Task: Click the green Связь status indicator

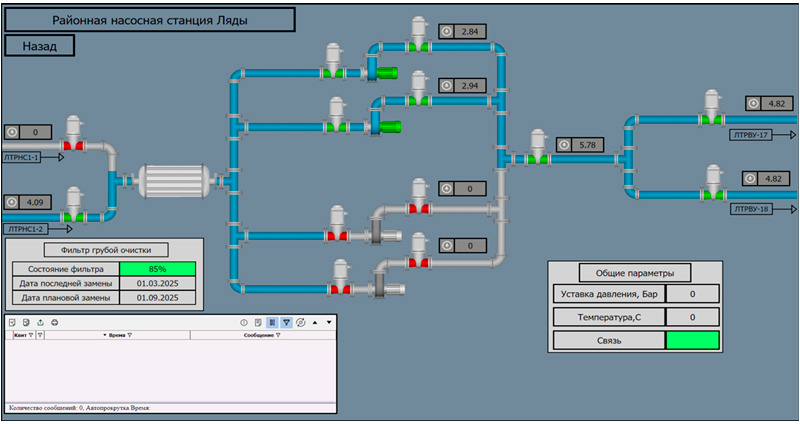Action: tap(692, 341)
